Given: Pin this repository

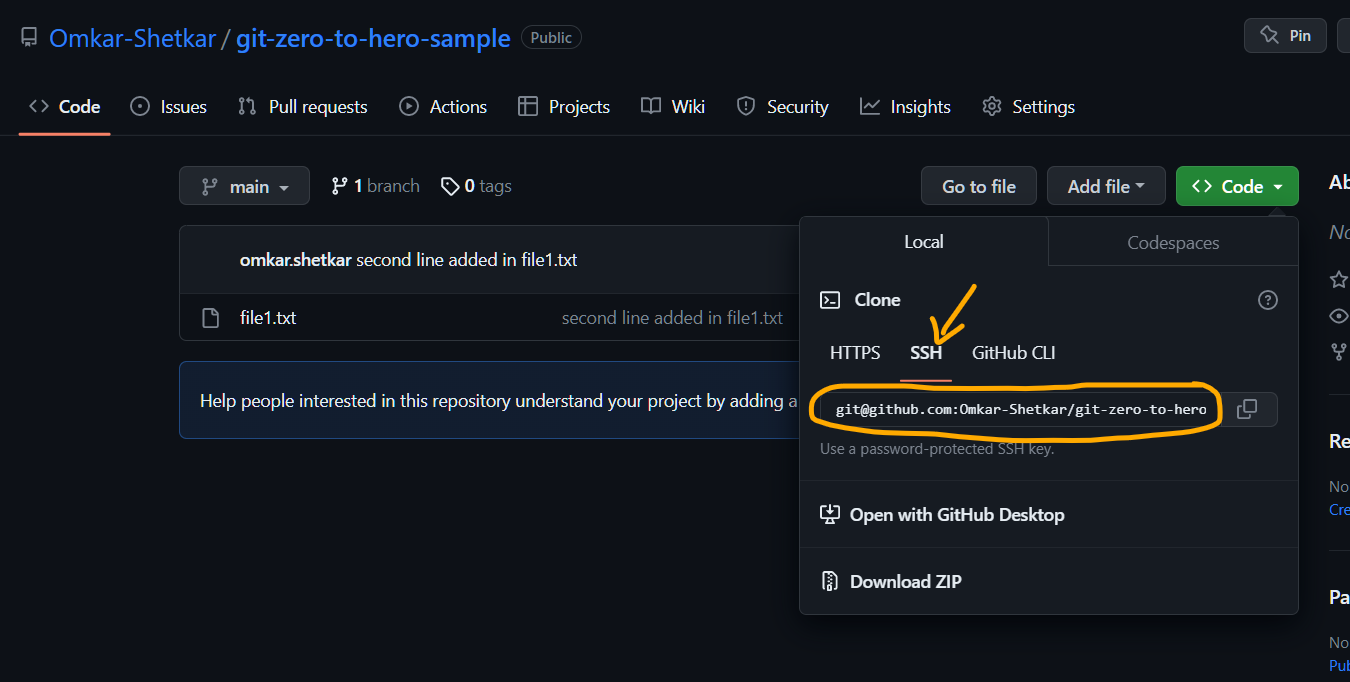Looking at the screenshot, I should (x=1285, y=36).
